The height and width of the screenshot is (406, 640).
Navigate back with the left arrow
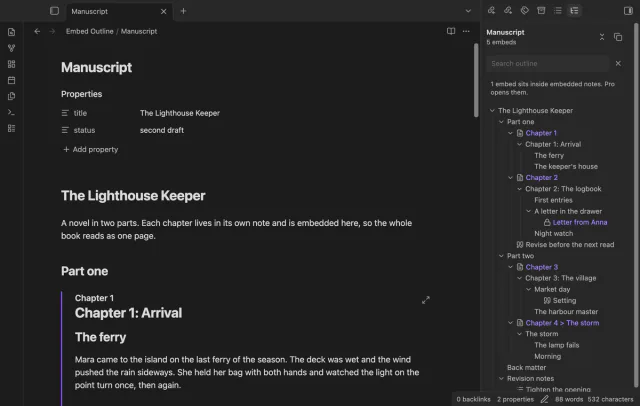click(37, 31)
